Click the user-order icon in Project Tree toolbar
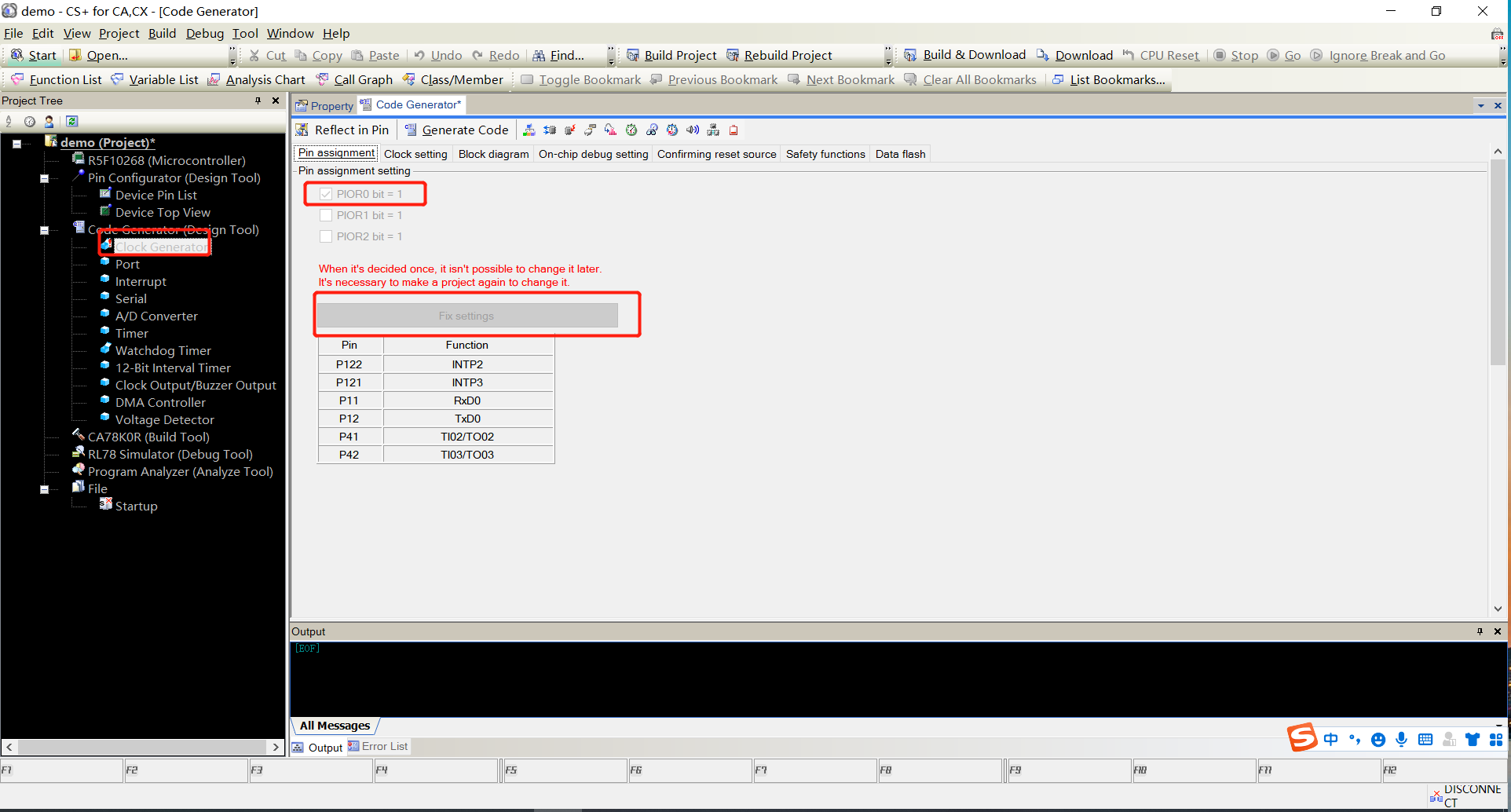This screenshot has height=812, width=1511. click(x=49, y=121)
